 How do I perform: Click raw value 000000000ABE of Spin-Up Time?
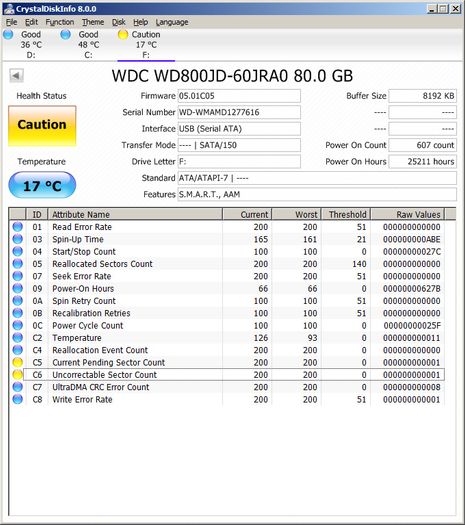412,239
